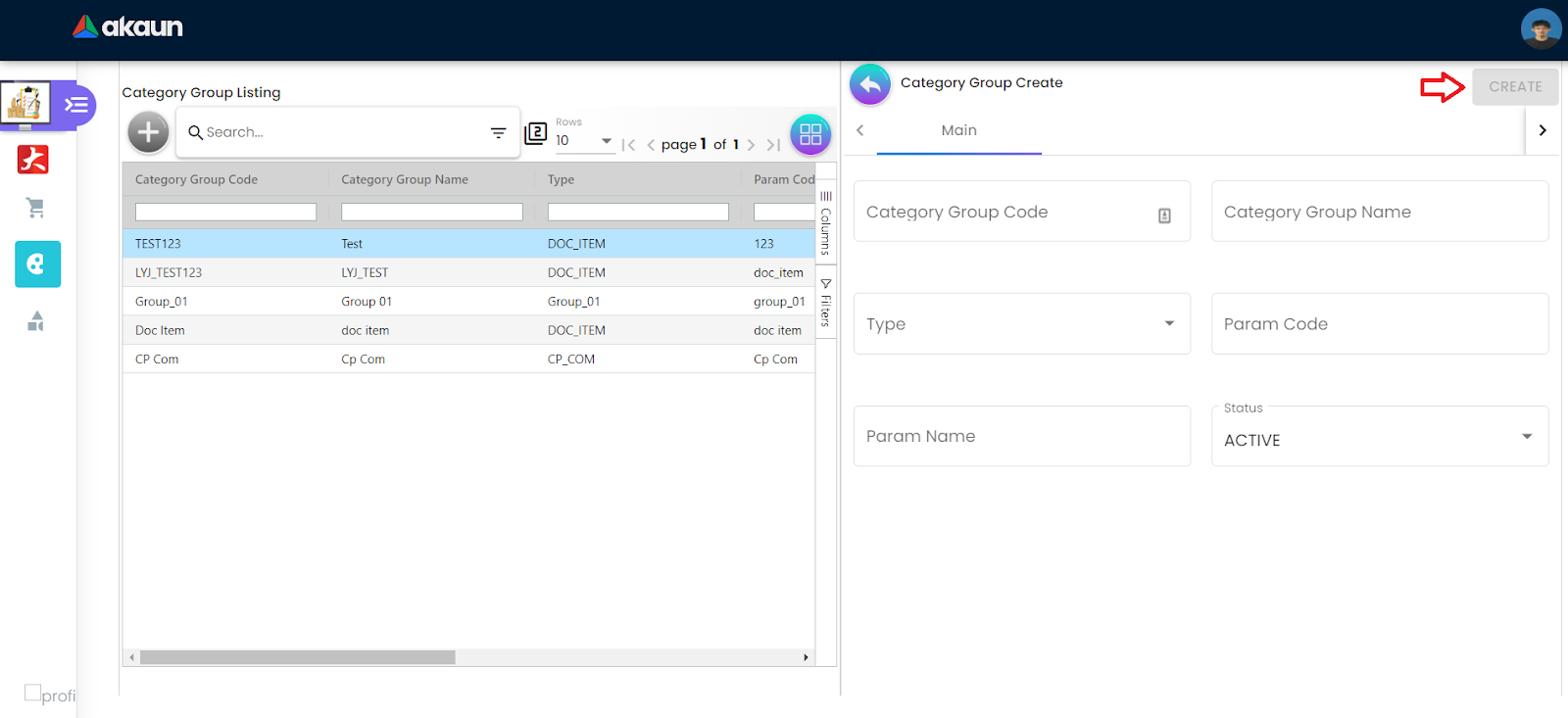The width and height of the screenshot is (1568, 718).
Task: Click the back arrow beside Category Group Create
Action: [x=869, y=85]
